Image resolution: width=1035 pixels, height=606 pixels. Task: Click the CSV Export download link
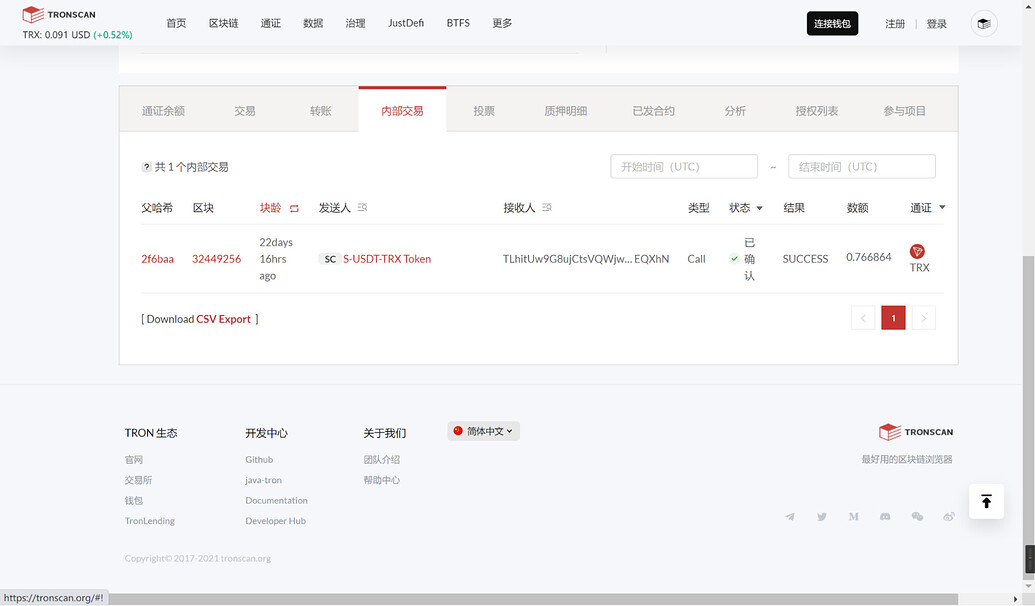click(223, 318)
